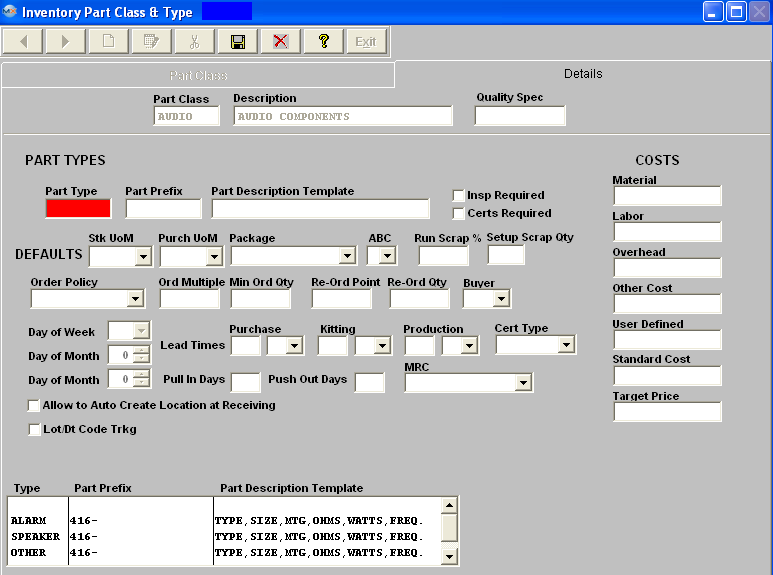
Task: Click the Run Scrap % field
Action: point(444,255)
